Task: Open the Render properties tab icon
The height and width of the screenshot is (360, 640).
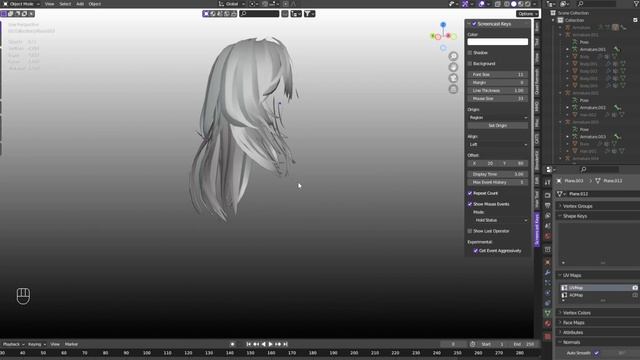Action: 548,196
